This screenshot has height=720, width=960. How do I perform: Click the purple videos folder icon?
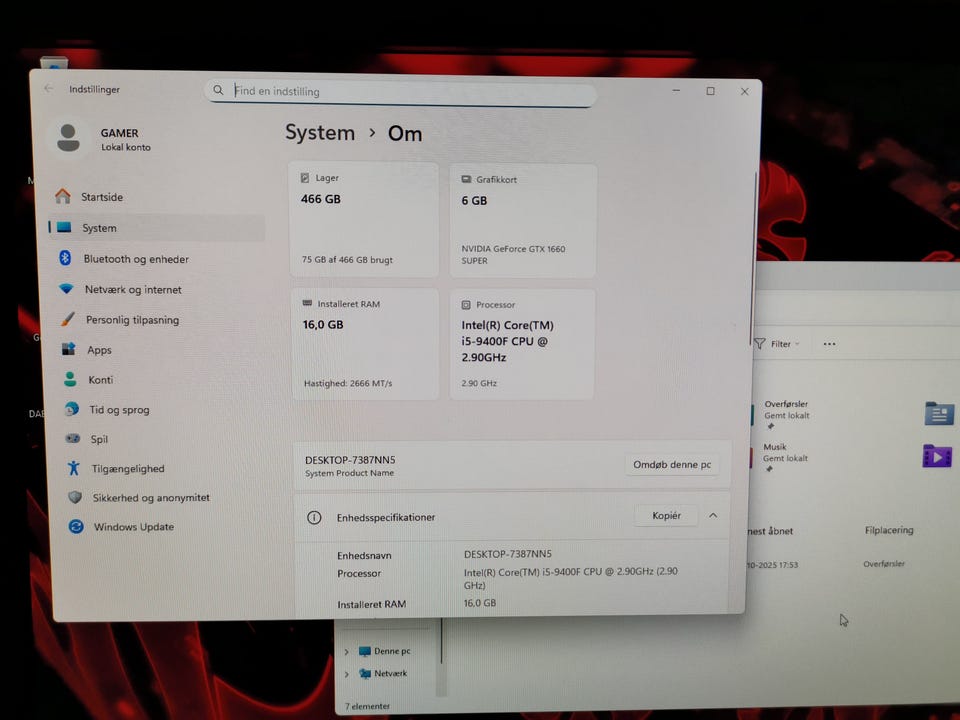[x=937, y=457]
